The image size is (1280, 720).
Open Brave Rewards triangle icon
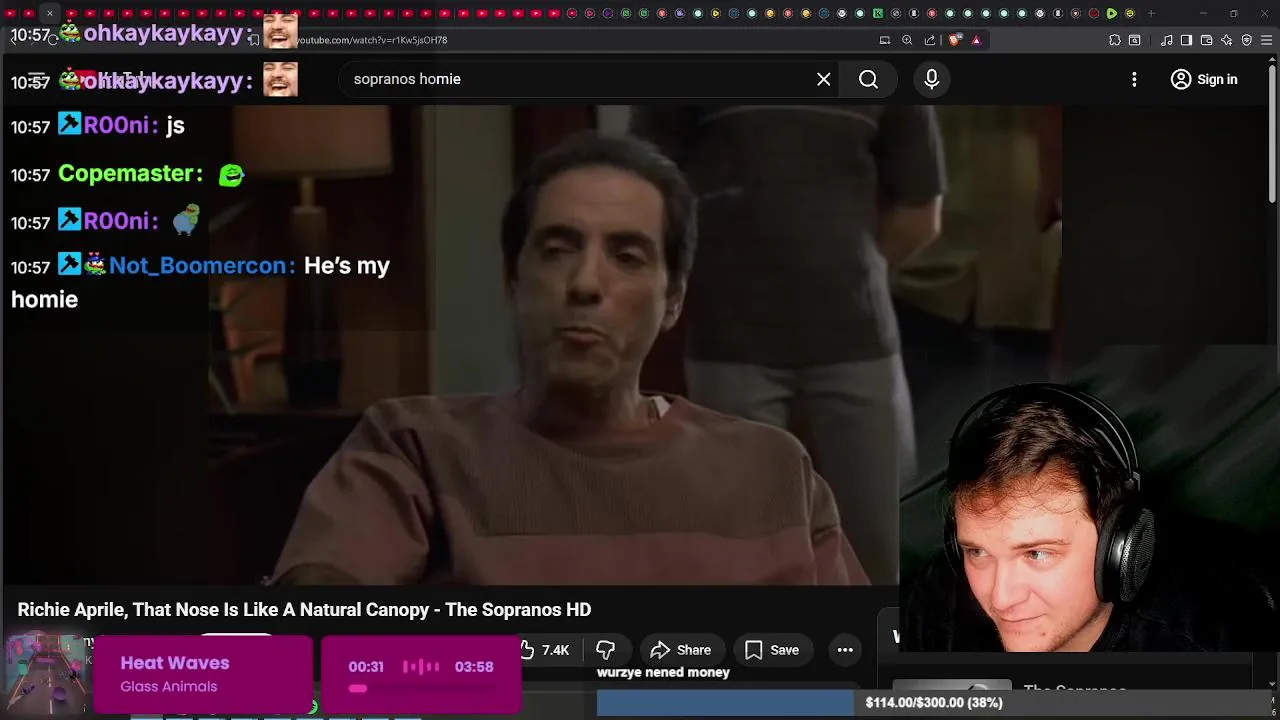976,40
